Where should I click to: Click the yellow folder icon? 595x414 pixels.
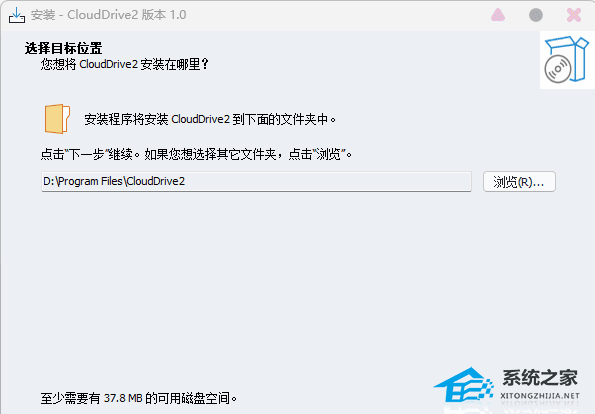[x=57, y=119]
